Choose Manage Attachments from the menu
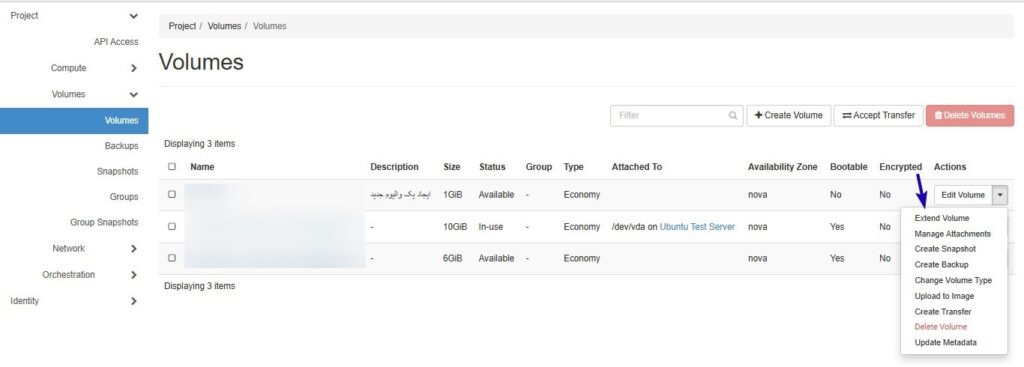 pos(952,234)
